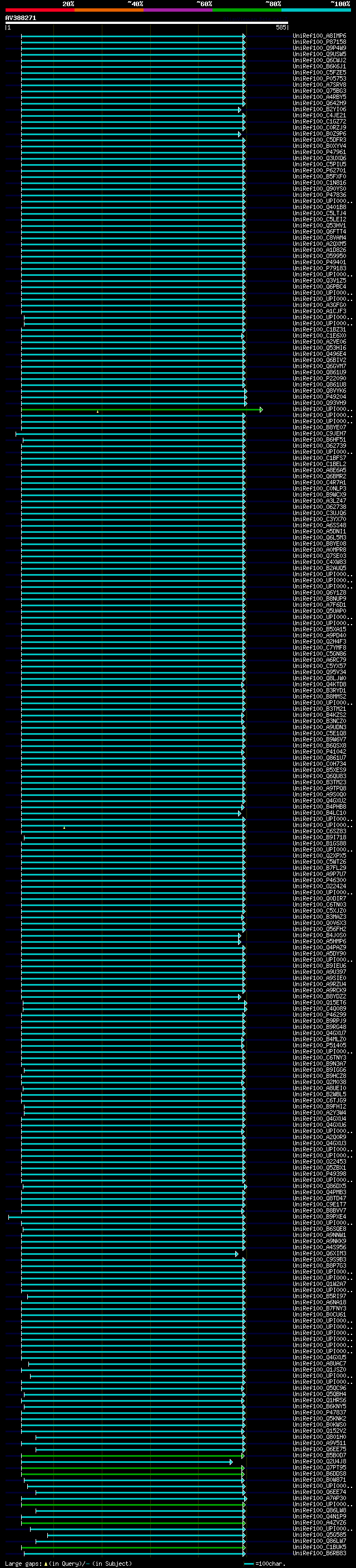Select hit label UniRef100_A9V511
The image size is (356, 1568).
pos(319,1443)
